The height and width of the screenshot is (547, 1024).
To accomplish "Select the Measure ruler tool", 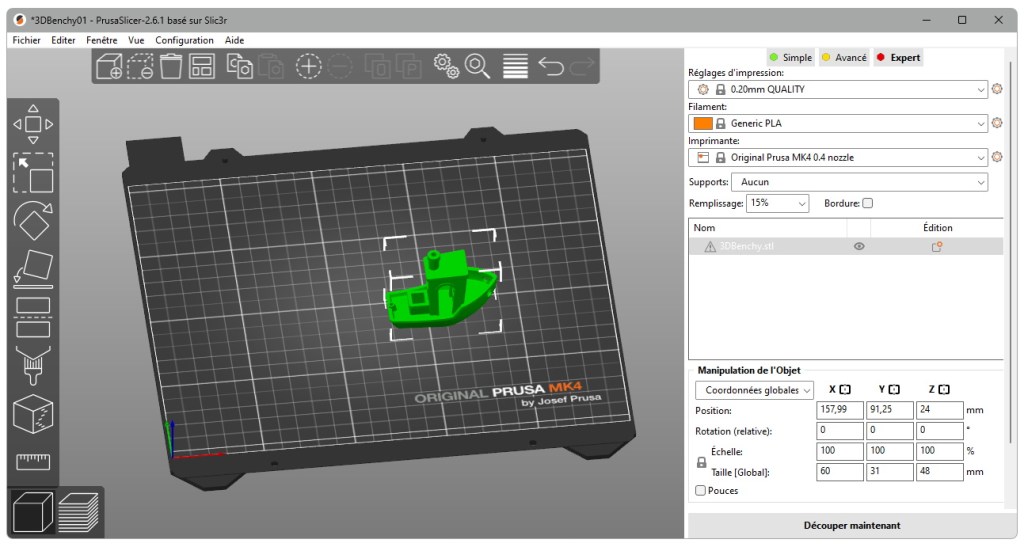I will (33, 461).
